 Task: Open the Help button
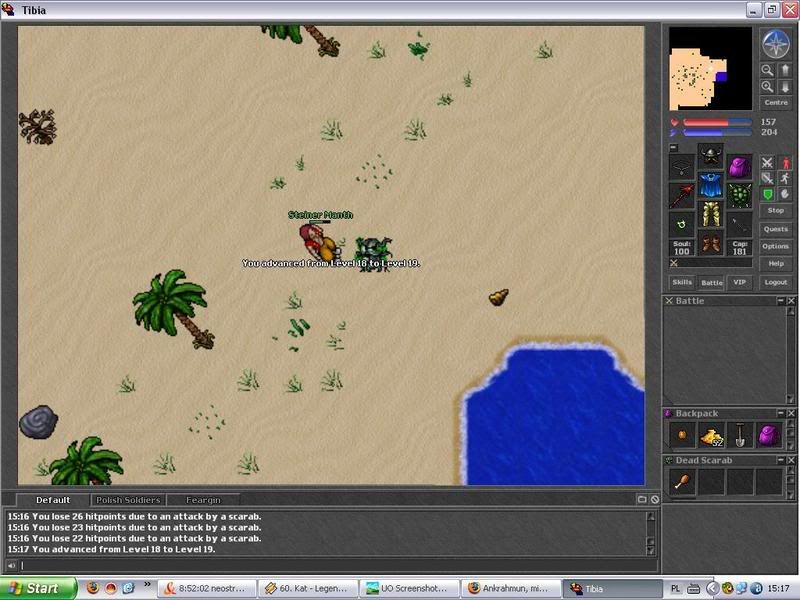776,264
